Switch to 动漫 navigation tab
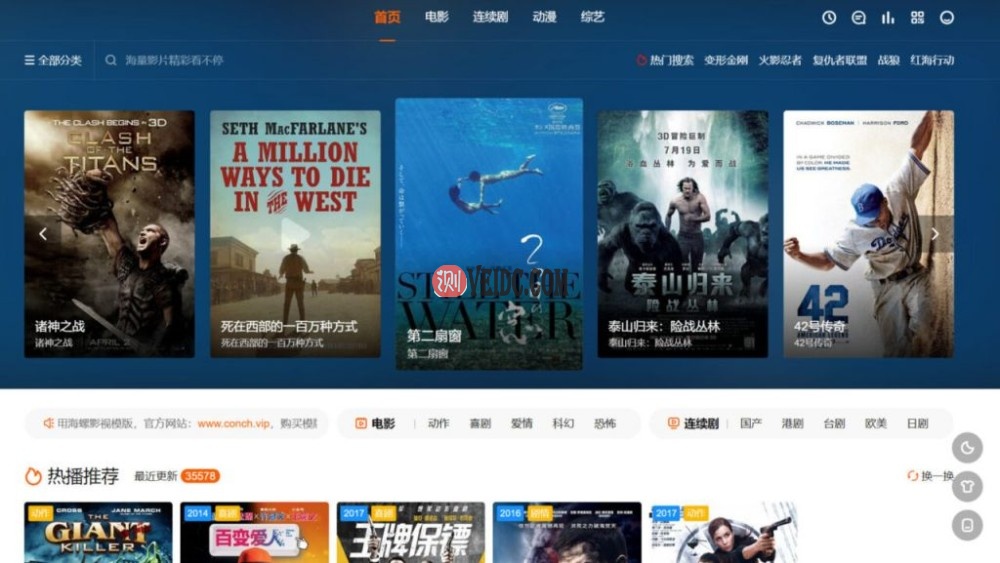The image size is (1000, 563). click(x=544, y=17)
